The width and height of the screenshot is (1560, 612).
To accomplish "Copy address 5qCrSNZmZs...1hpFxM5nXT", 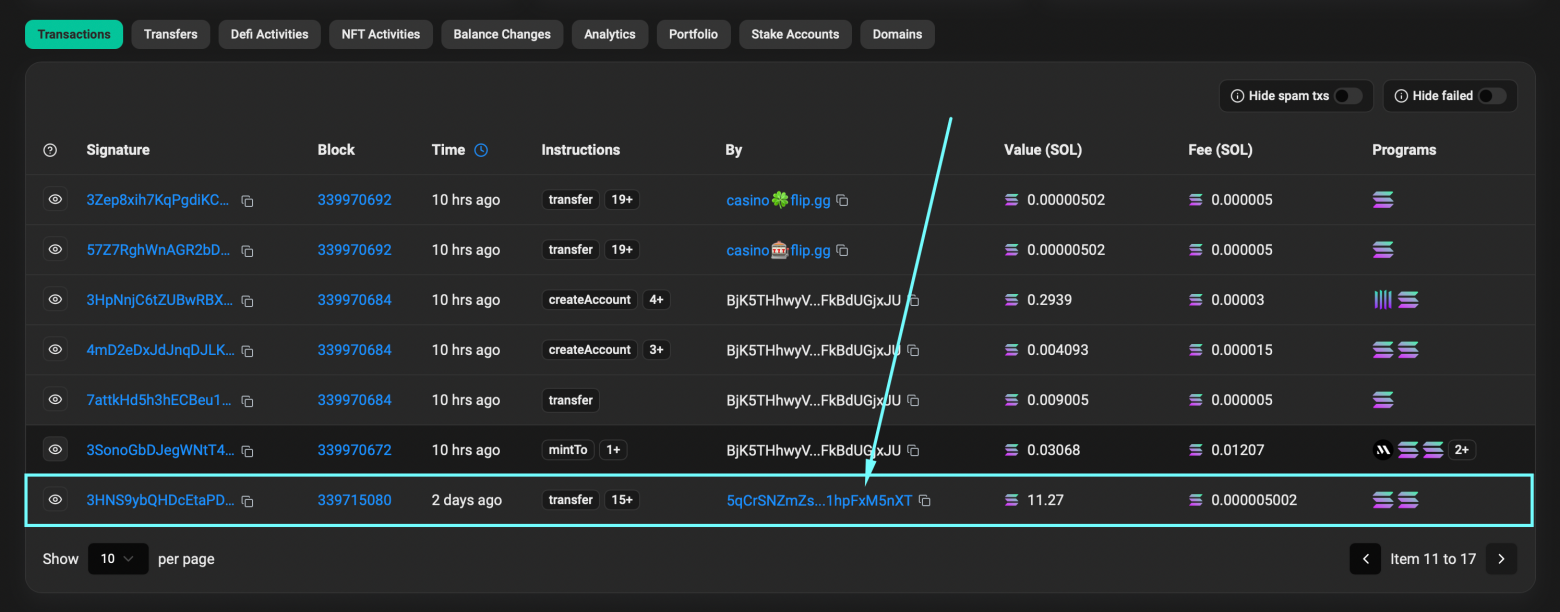I will [x=925, y=501].
